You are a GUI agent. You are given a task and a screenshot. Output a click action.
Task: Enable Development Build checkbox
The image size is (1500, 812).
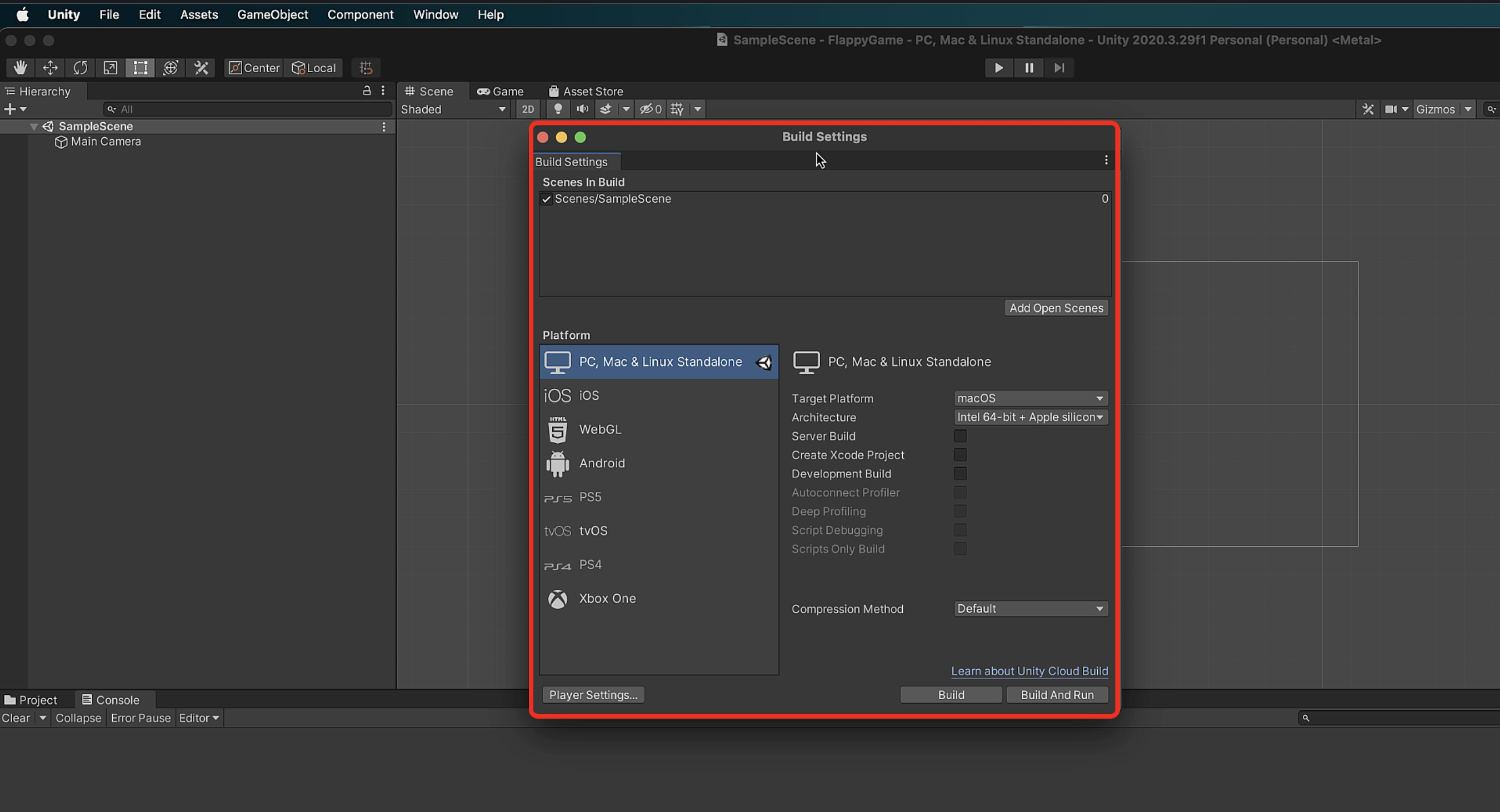pyautogui.click(x=960, y=474)
